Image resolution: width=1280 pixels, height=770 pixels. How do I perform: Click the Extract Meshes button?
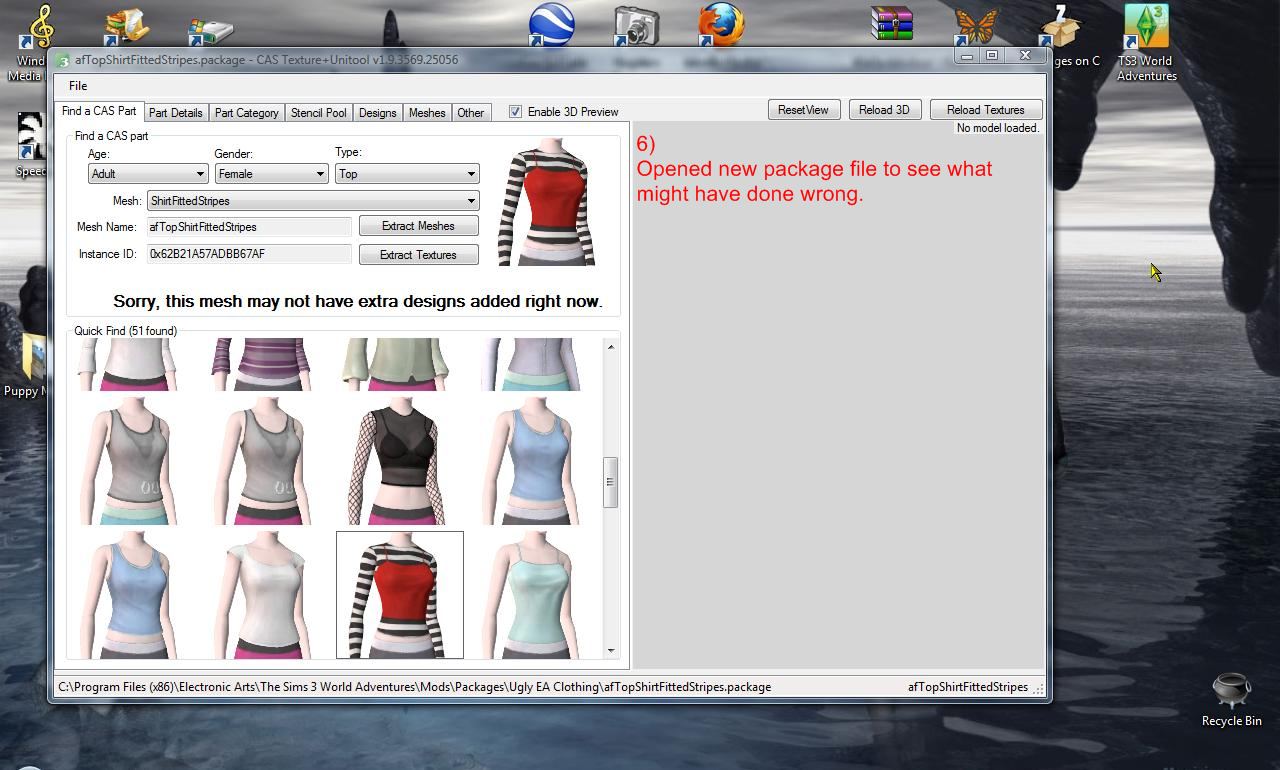pos(418,226)
